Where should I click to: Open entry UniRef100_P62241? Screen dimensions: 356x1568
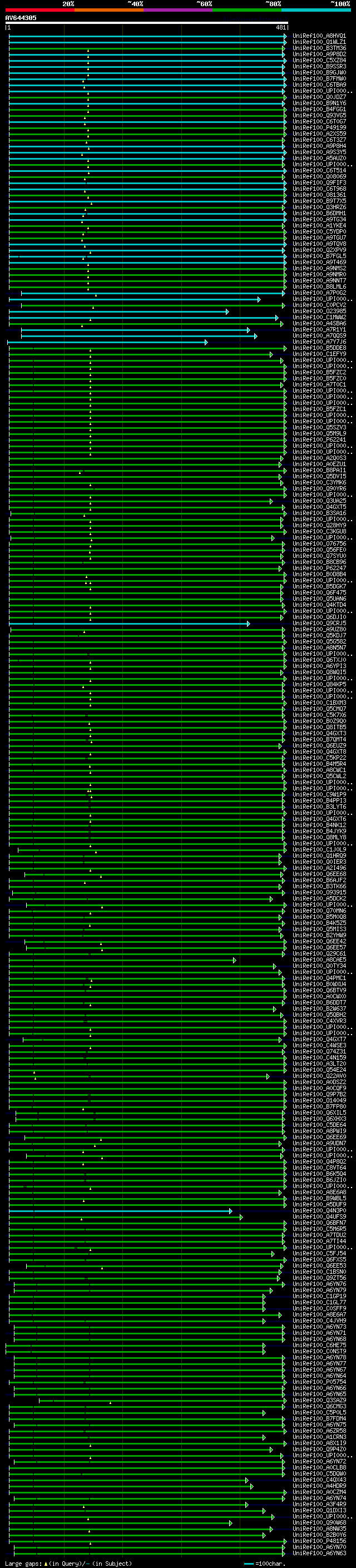[x=319, y=439]
